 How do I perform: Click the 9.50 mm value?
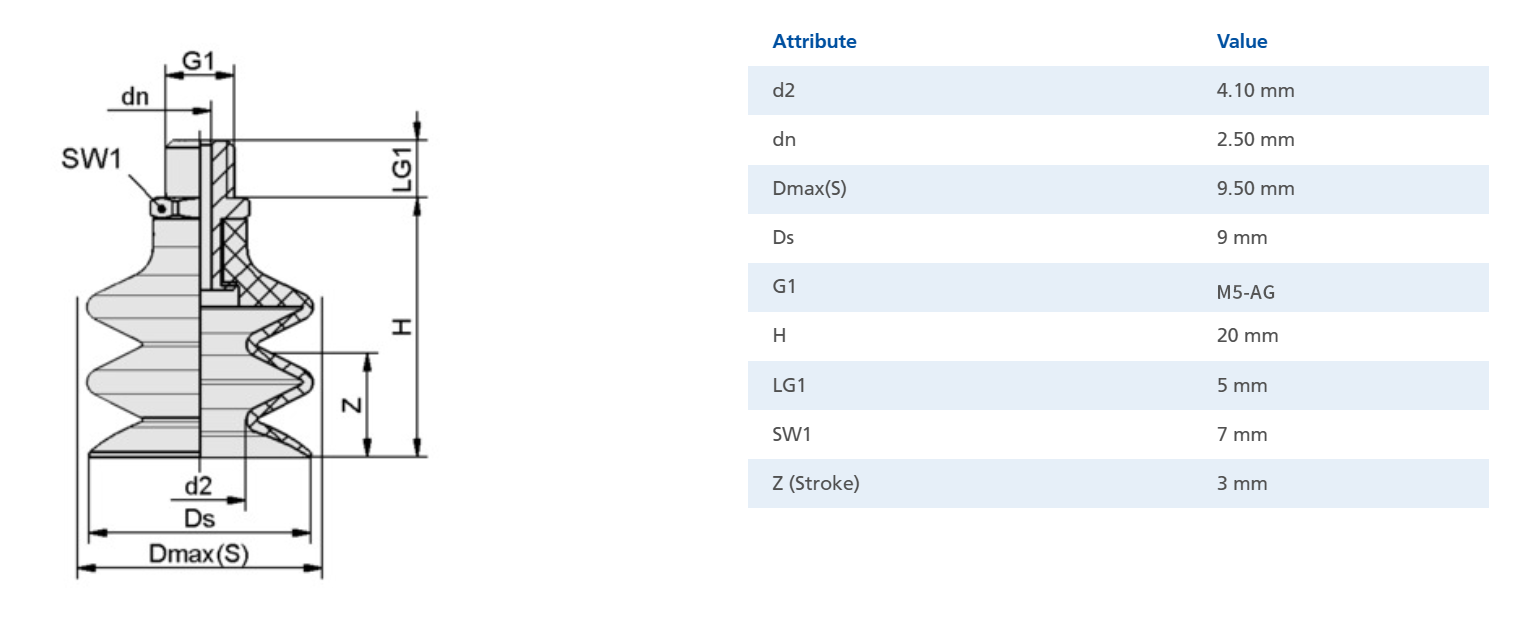[1255, 189]
